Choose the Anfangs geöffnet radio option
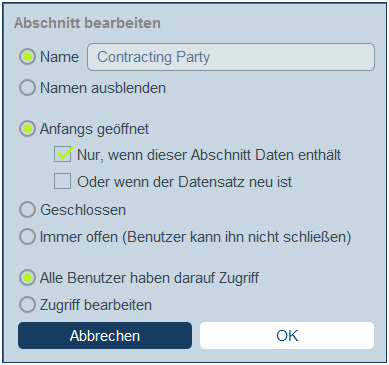 (x=27, y=129)
